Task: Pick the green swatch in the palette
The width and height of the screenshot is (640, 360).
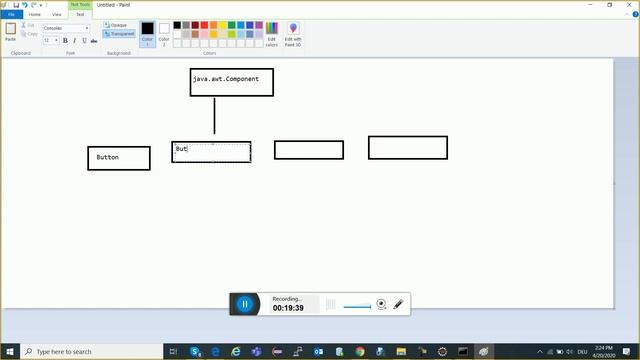Action: (x=231, y=25)
